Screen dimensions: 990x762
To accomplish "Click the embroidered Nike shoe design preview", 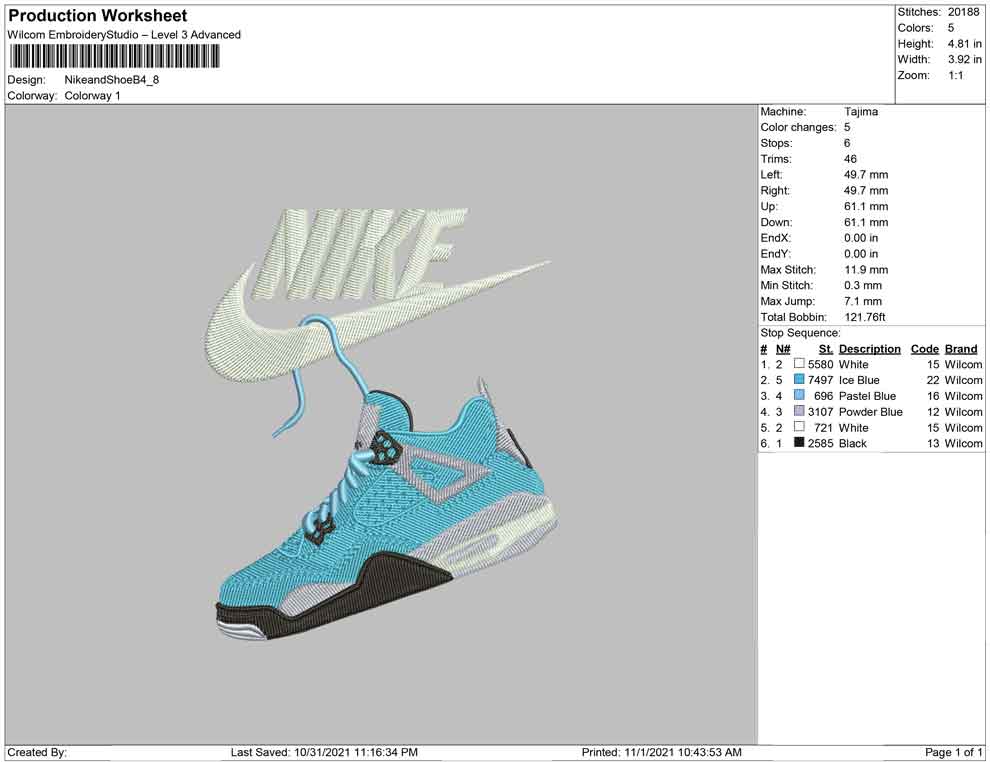I will pyautogui.click(x=381, y=426).
